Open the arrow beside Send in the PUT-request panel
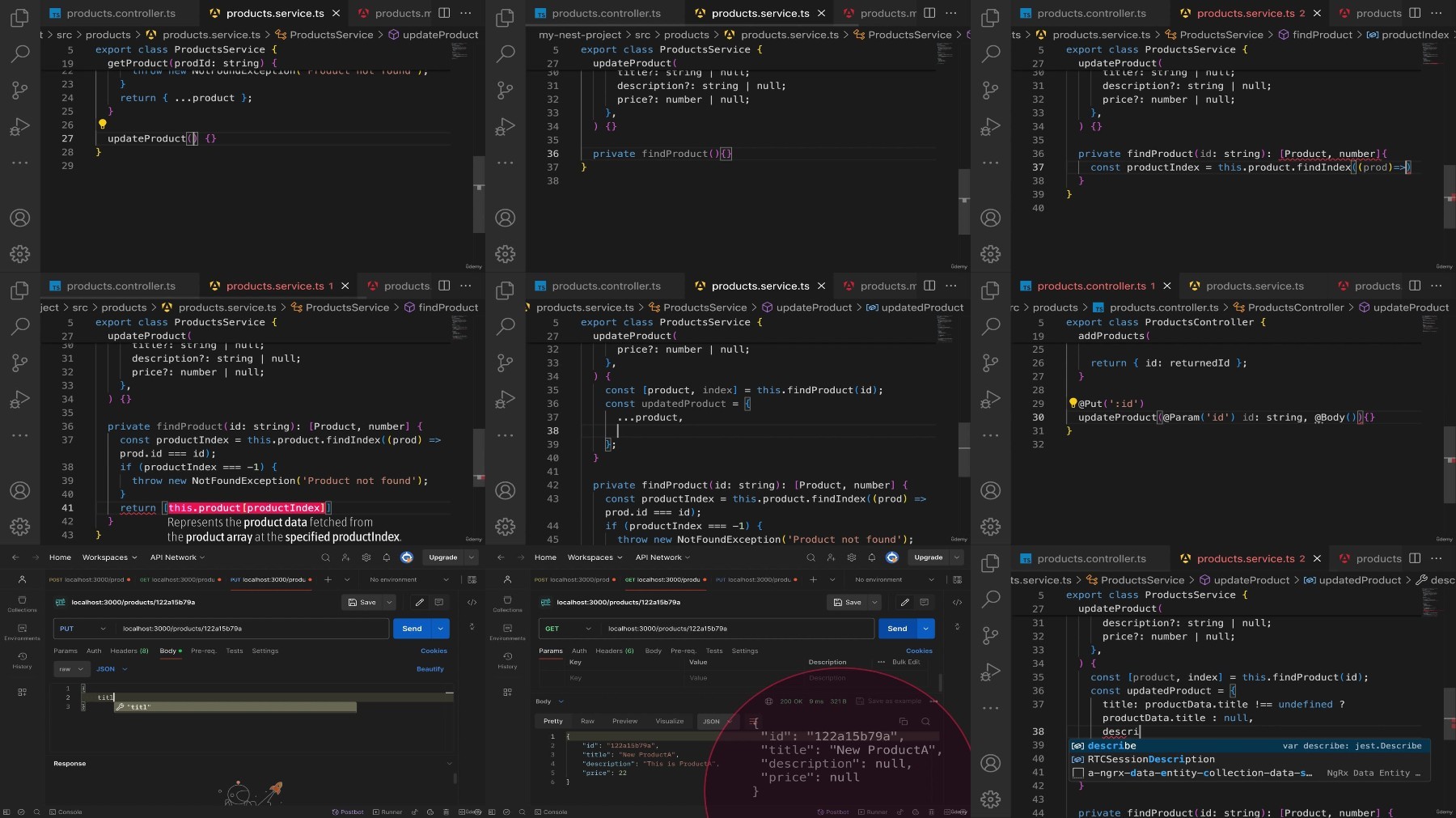 click(440, 629)
